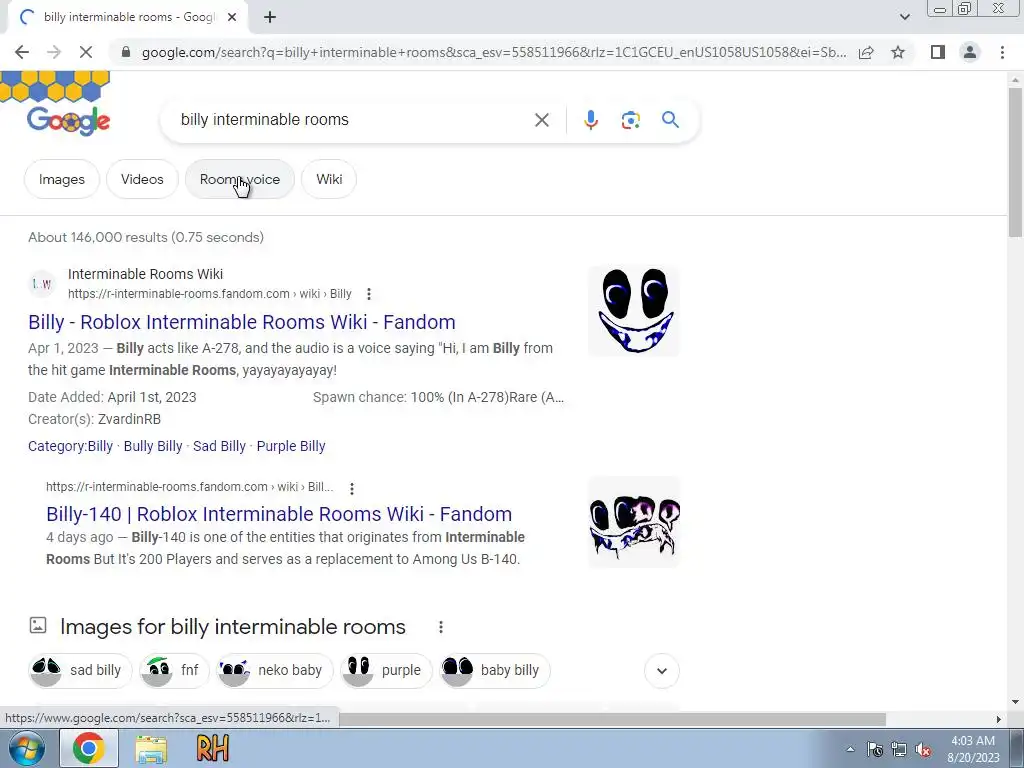
Task: Click the horizontal scrollbar thumb
Action: coord(612,719)
